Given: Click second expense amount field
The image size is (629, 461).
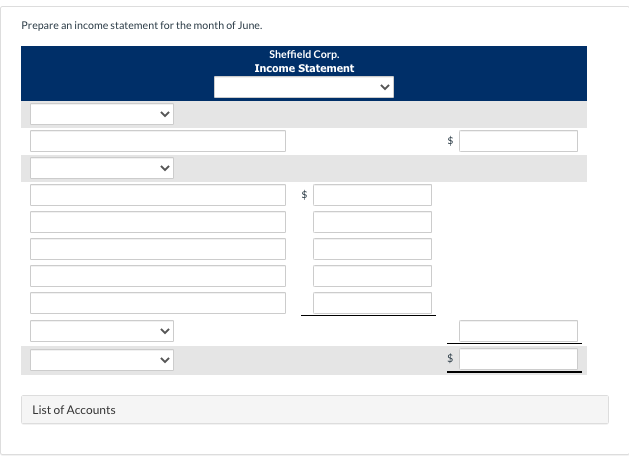Looking at the screenshot, I should [372, 222].
